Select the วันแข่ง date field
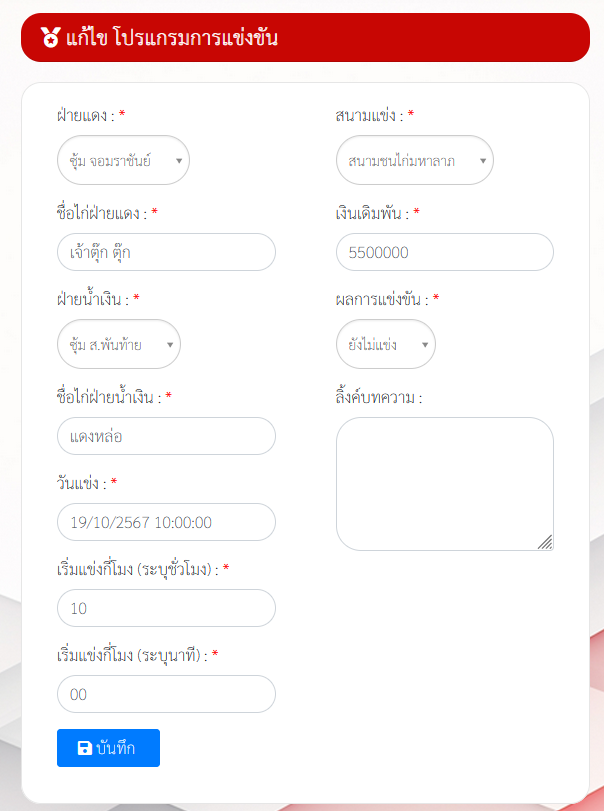 [166, 522]
